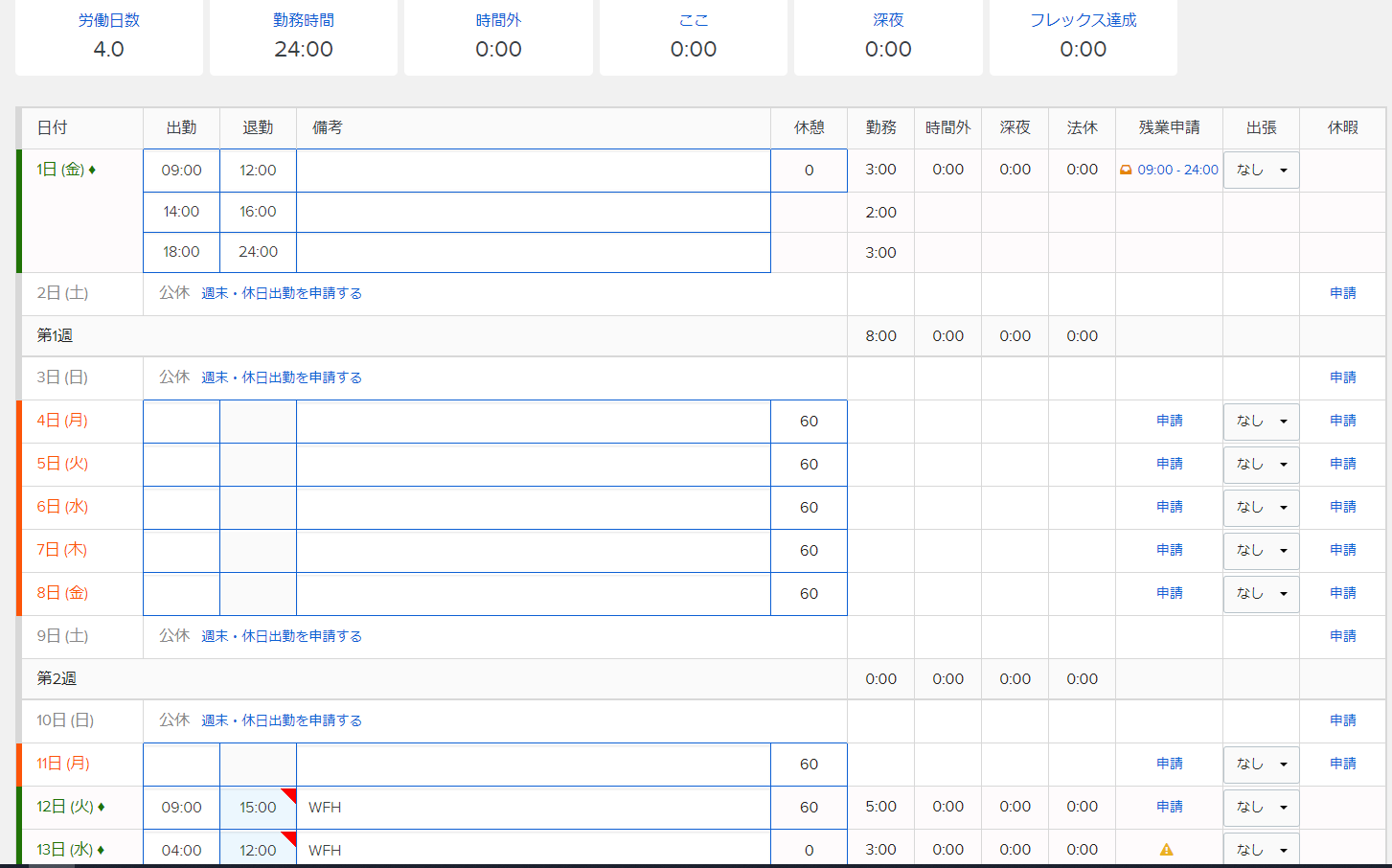The image size is (1392, 868).
Task: Click the 休暇 申請 link for 2日 (土)
Action: click(x=1343, y=293)
